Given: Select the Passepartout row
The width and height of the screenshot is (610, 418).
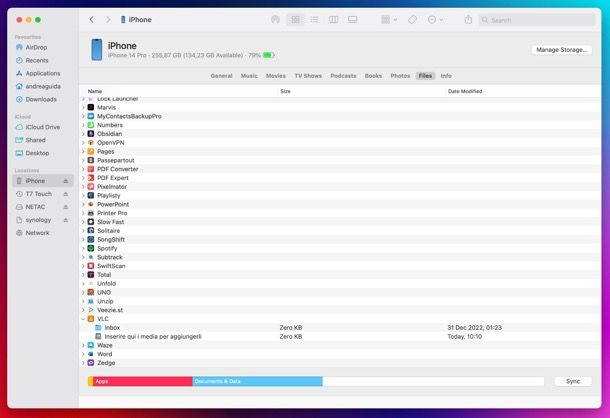Looking at the screenshot, I should pos(340,160).
